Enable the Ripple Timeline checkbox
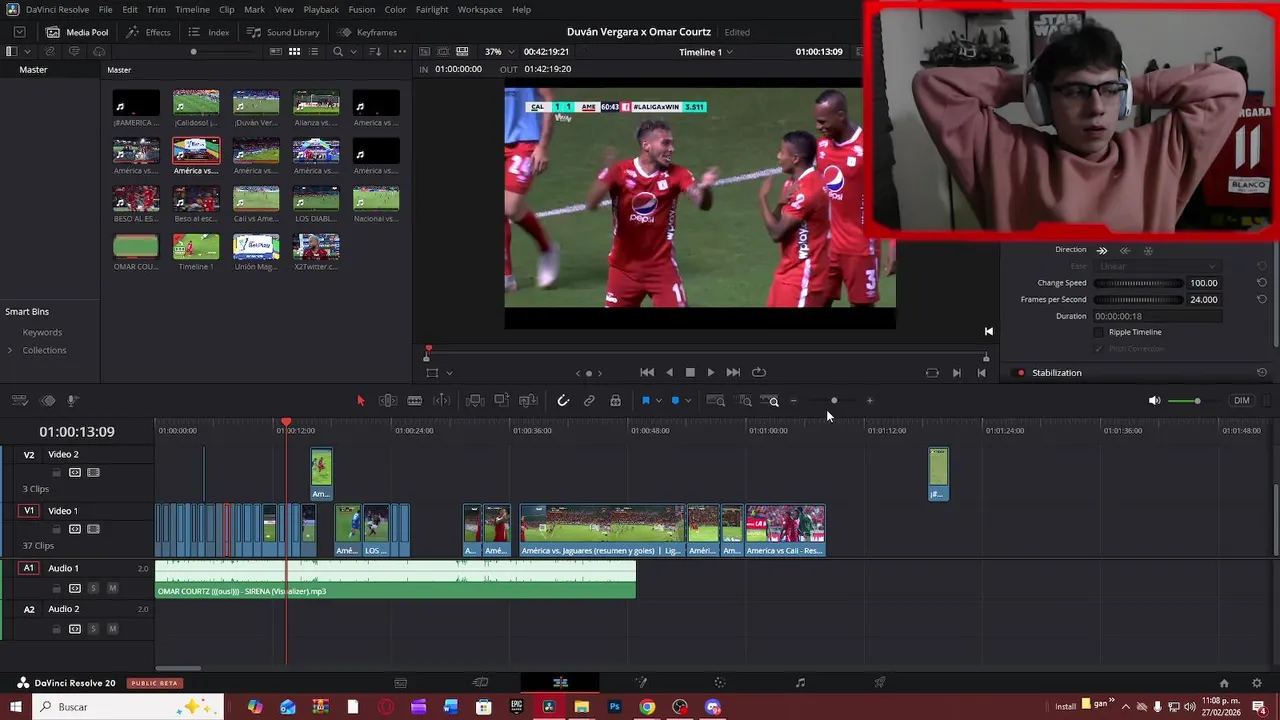 pyautogui.click(x=1099, y=332)
